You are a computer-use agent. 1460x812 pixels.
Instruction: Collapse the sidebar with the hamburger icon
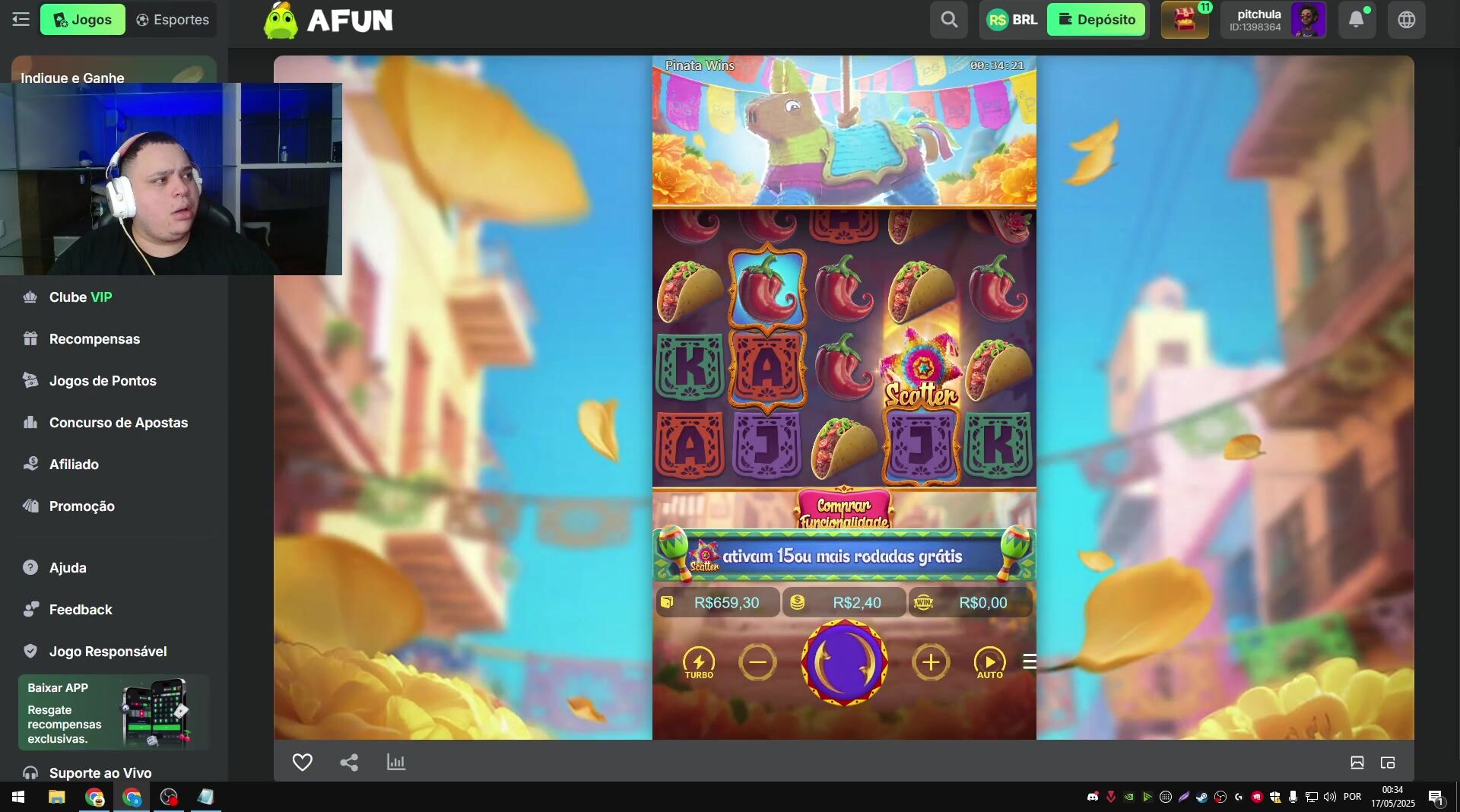(x=21, y=20)
